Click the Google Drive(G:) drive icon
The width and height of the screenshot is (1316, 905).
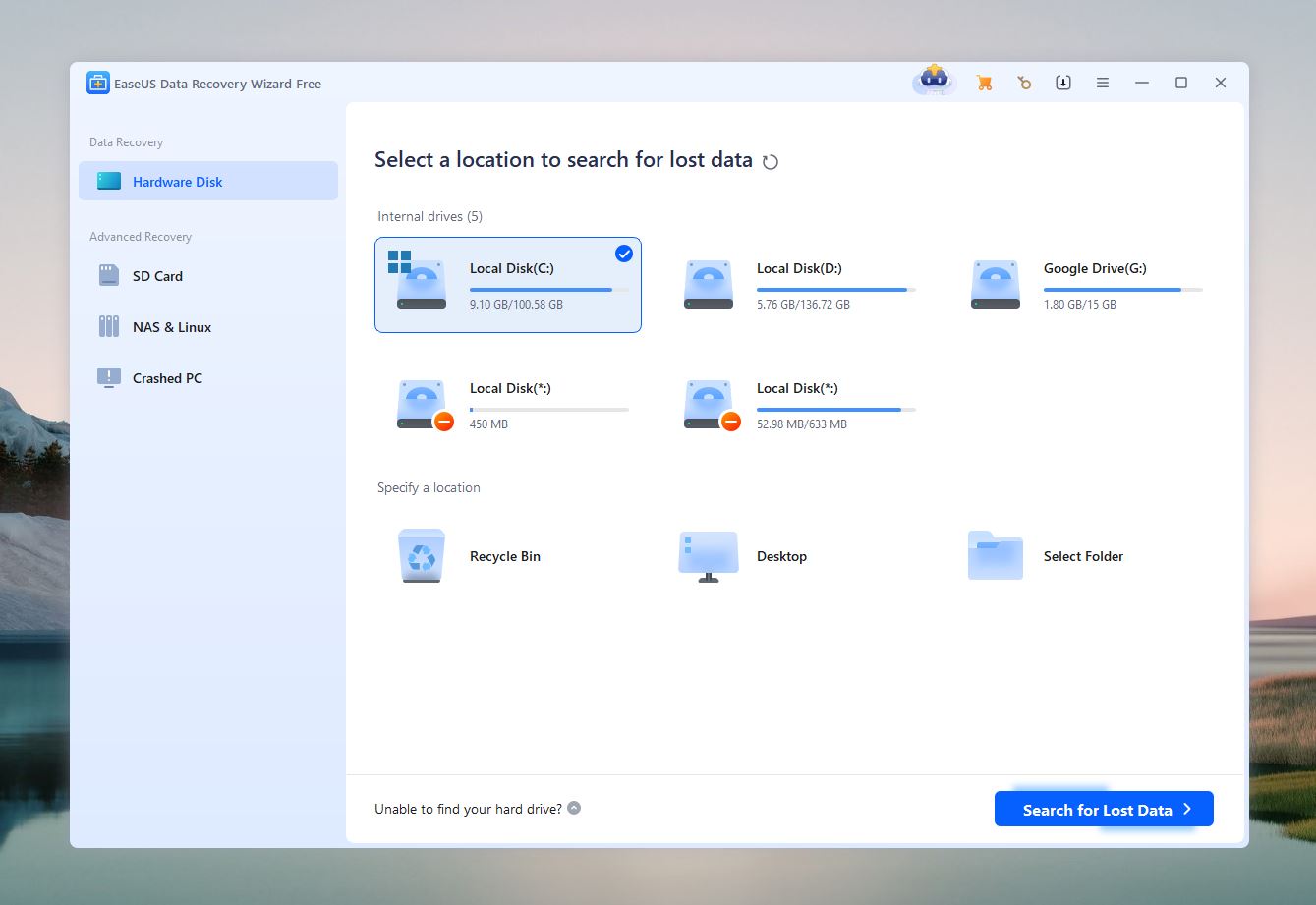995,285
